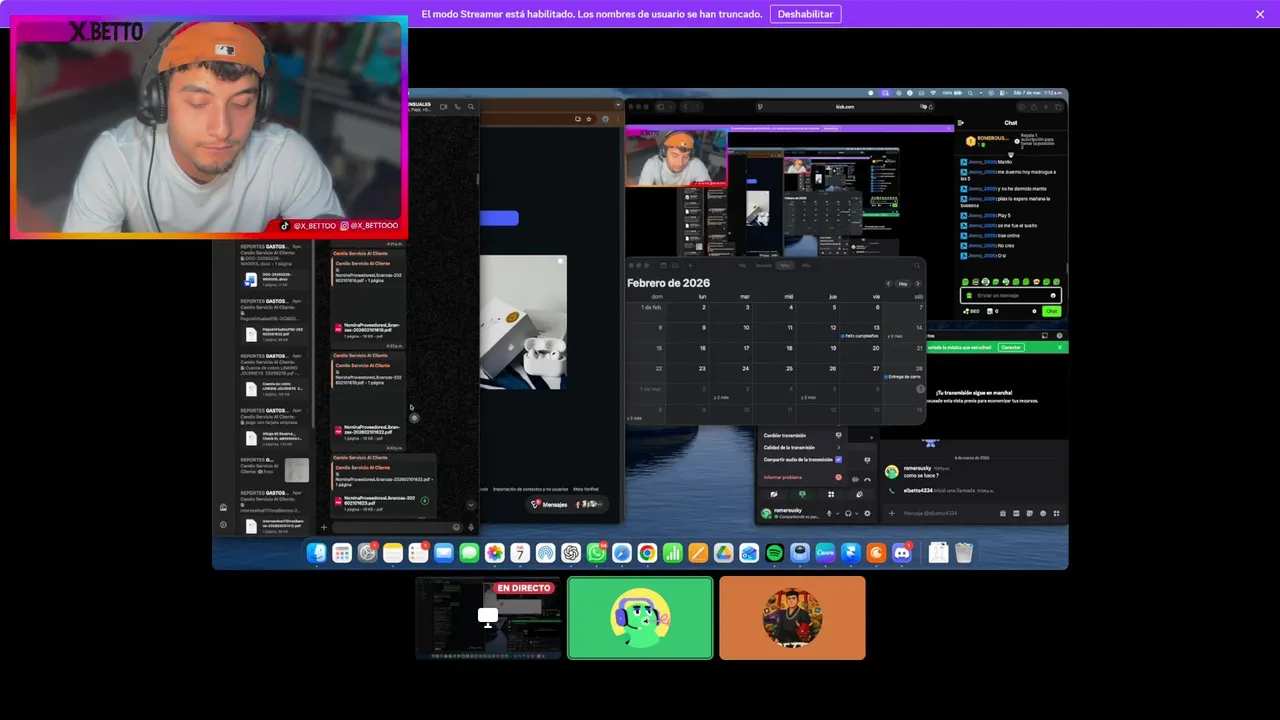This screenshot has width=1280, height=720.
Task: Open WhatsApp in the shared Dock
Action: click(x=596, y=553)
